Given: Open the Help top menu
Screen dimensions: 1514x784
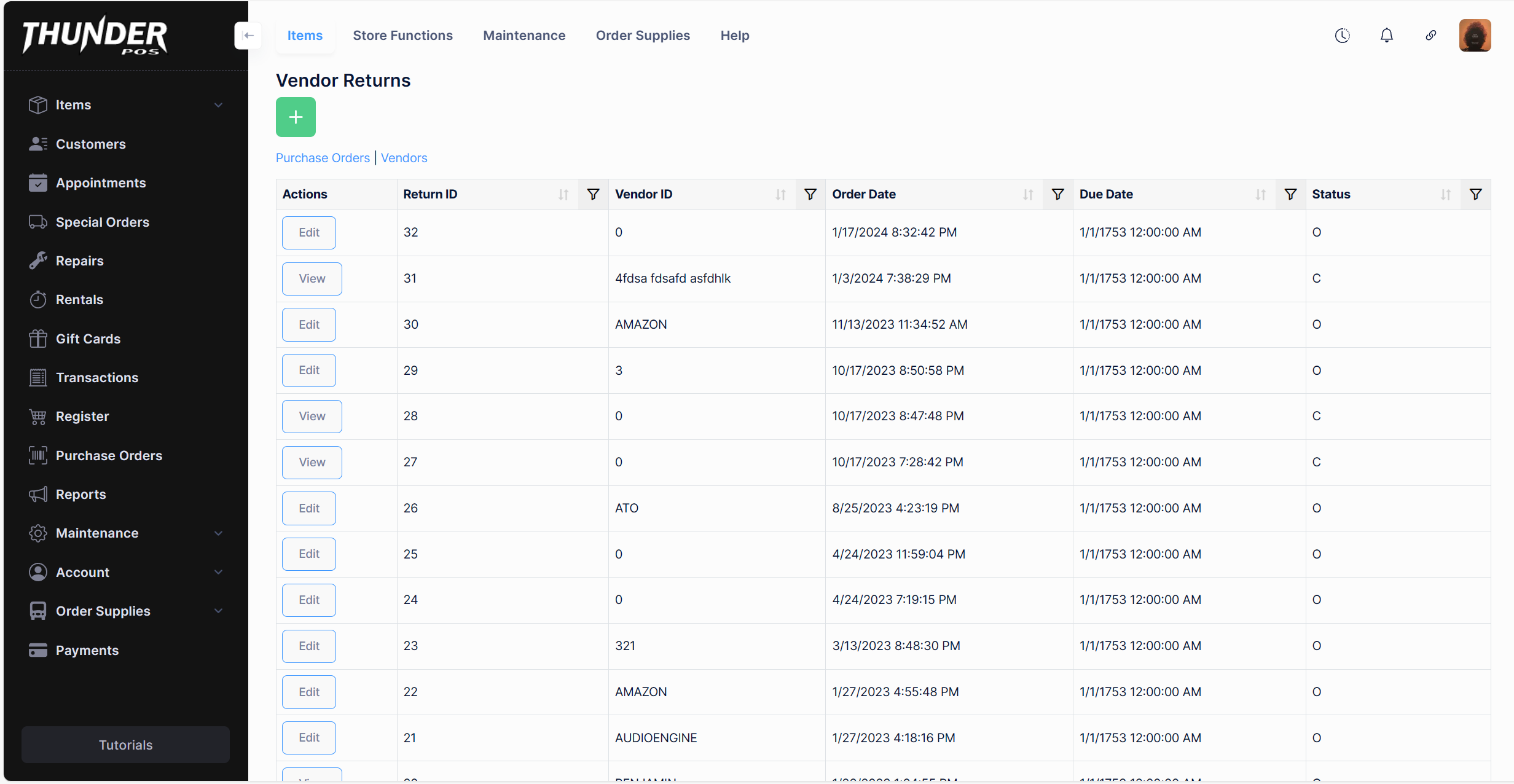Looking at the screenshot, I should [734, 36].
